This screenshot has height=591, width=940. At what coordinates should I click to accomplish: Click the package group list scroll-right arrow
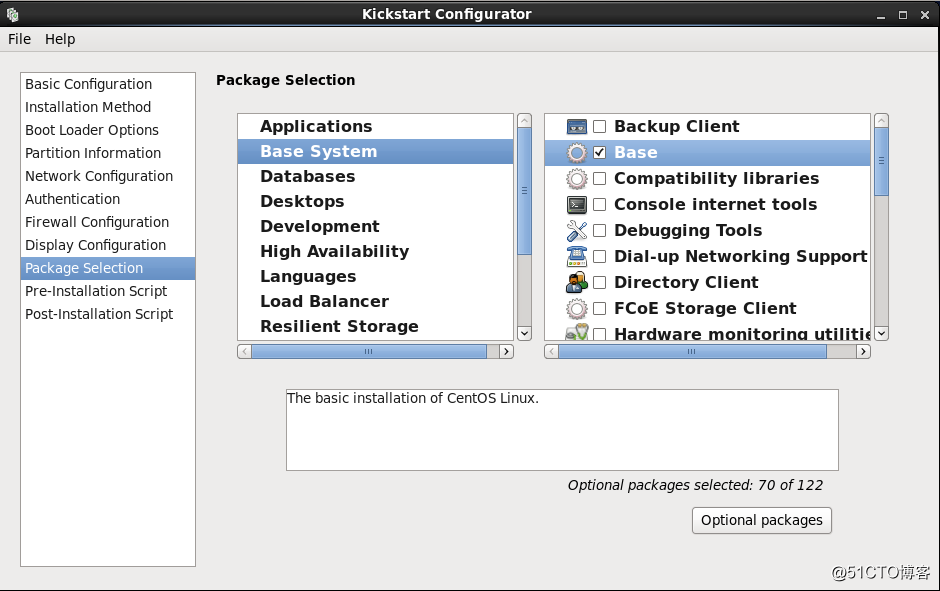[x=863, y=352]
